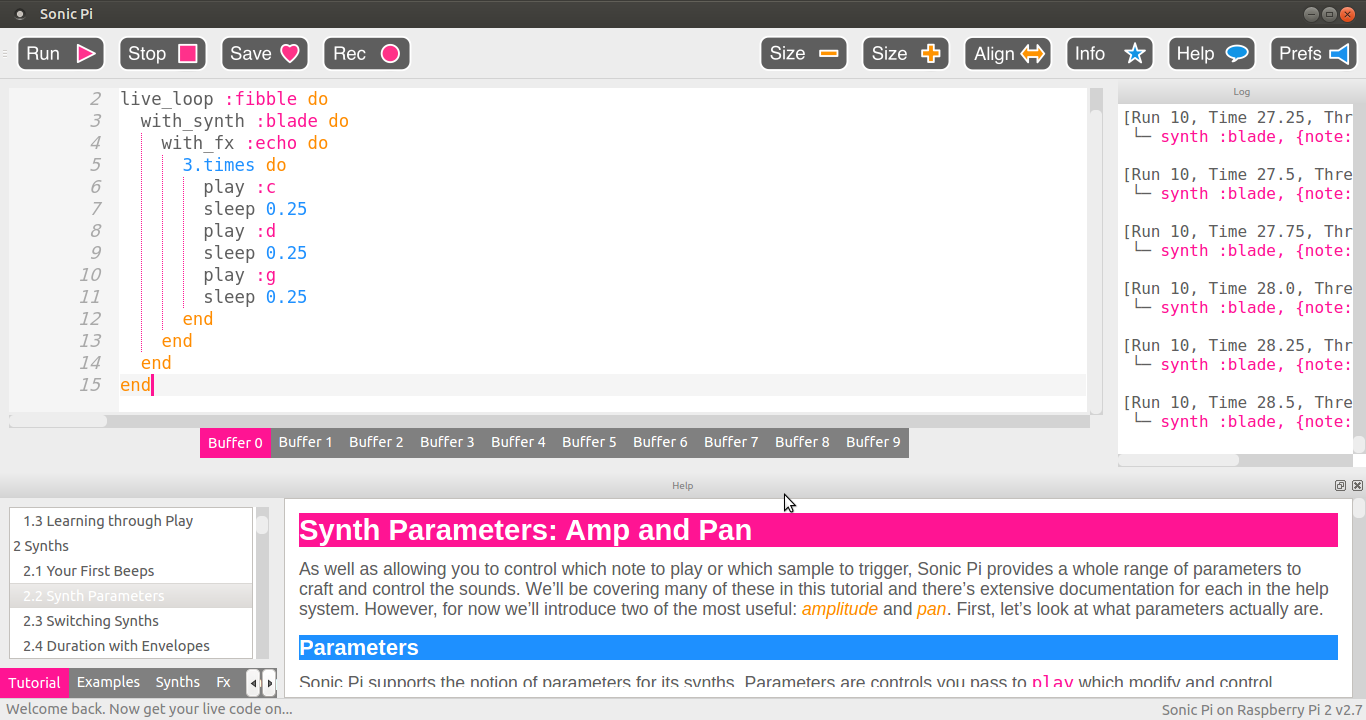The height and width of the screenshot is (720, 1366).
Task: Click 'play :d' on line 8
Action: point(239,231)
